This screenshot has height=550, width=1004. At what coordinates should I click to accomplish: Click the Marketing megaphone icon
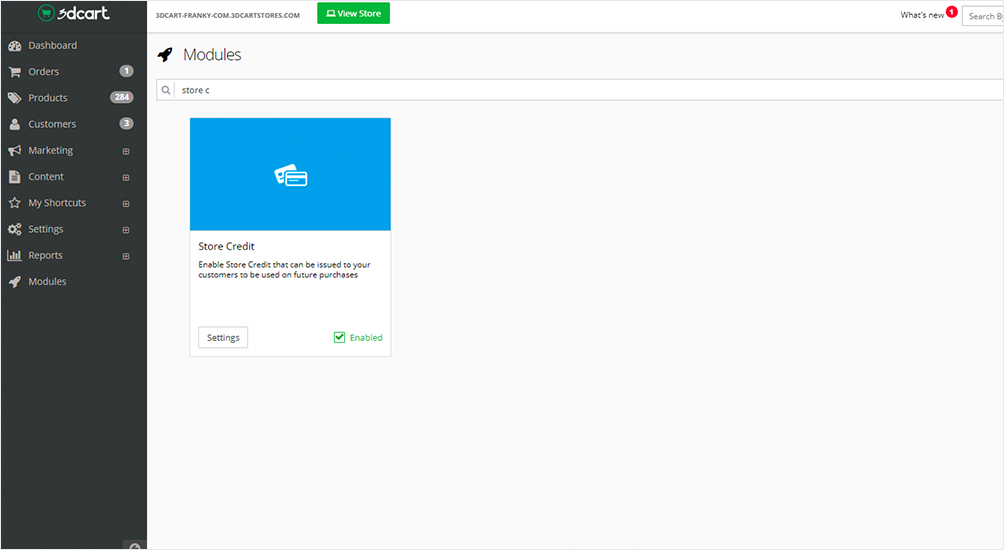(x=14, y=151)
